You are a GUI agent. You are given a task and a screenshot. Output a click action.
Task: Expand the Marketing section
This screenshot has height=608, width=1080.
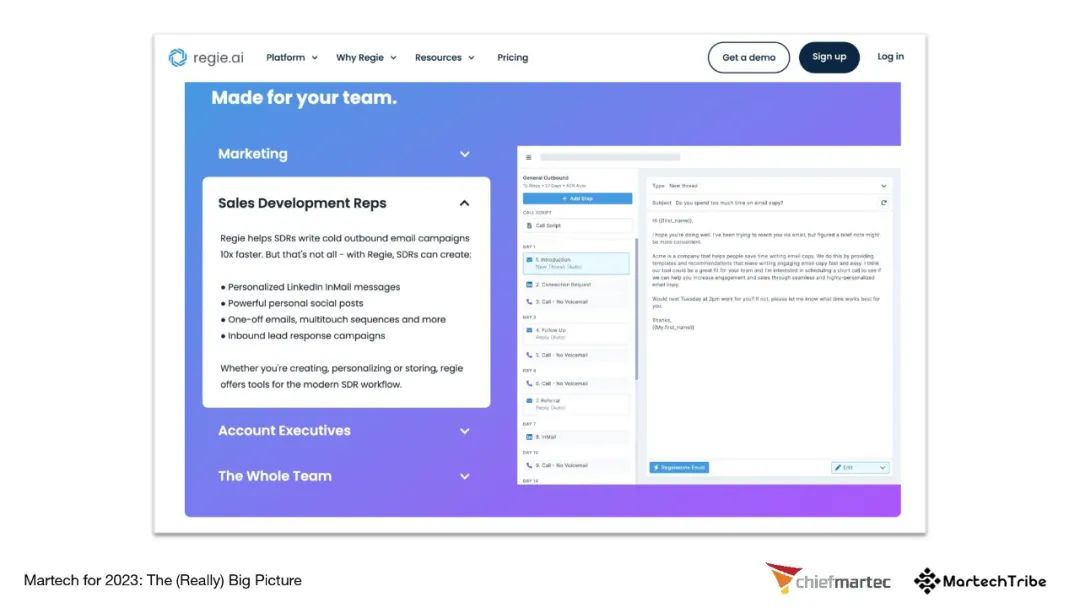(x=344, y=154)
